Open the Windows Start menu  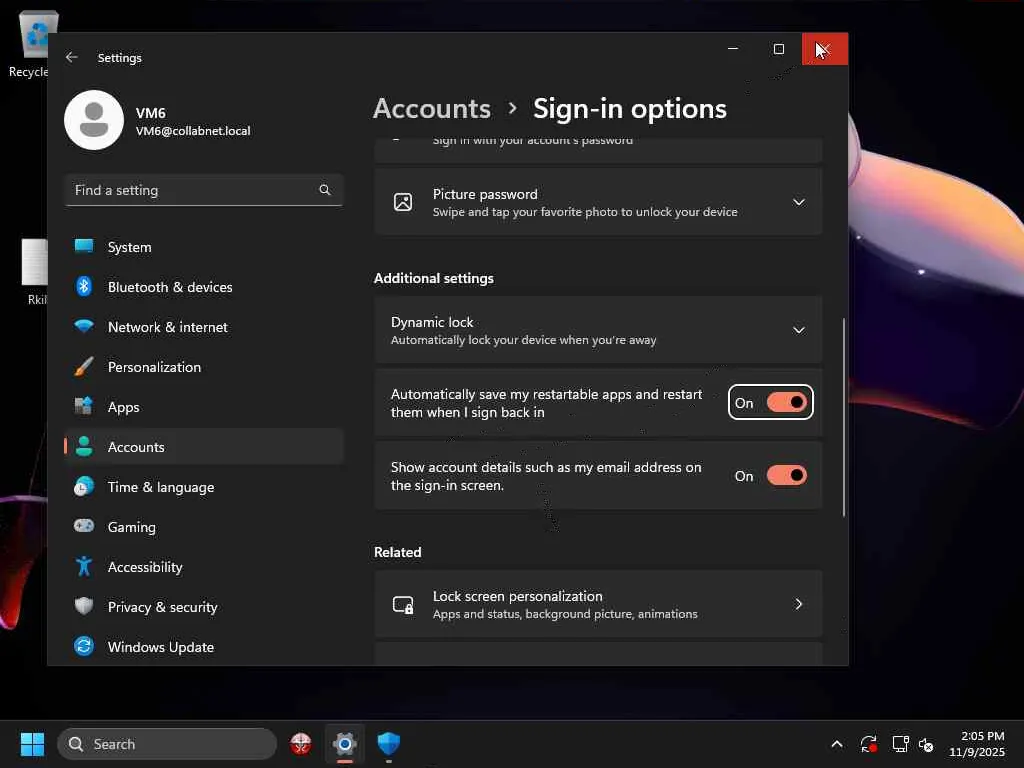click(32, 744)
